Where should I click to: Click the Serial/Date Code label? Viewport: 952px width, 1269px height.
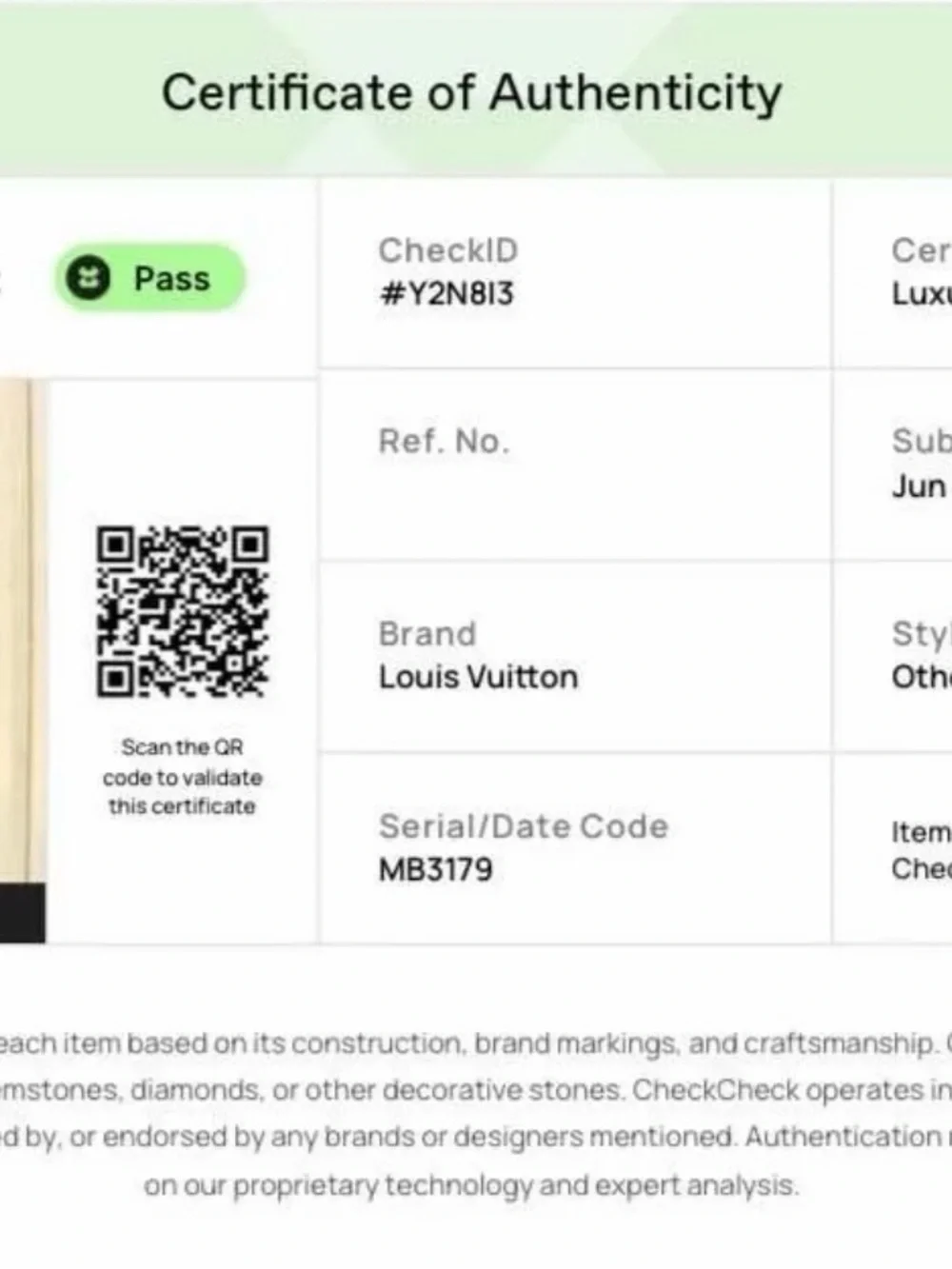coord(524,826)
